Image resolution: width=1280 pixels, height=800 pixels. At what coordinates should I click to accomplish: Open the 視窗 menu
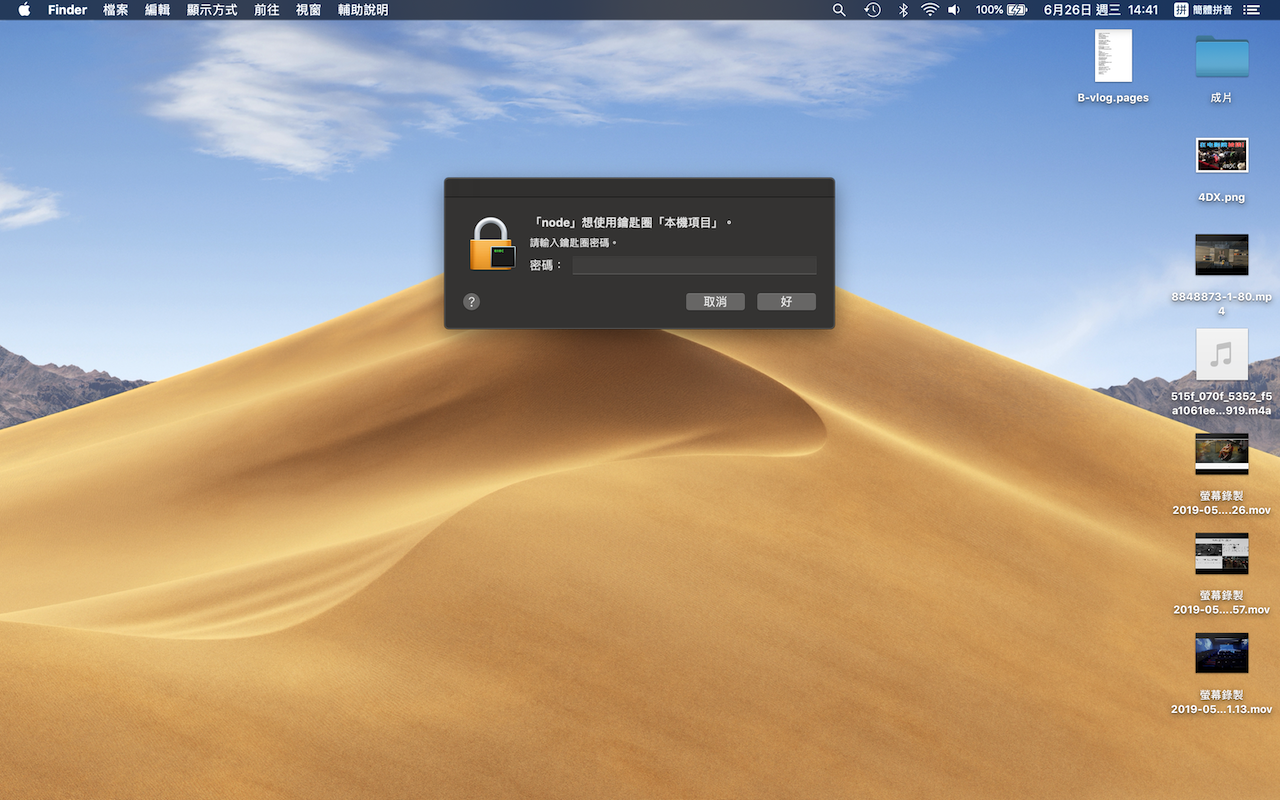tap(308, 10)
